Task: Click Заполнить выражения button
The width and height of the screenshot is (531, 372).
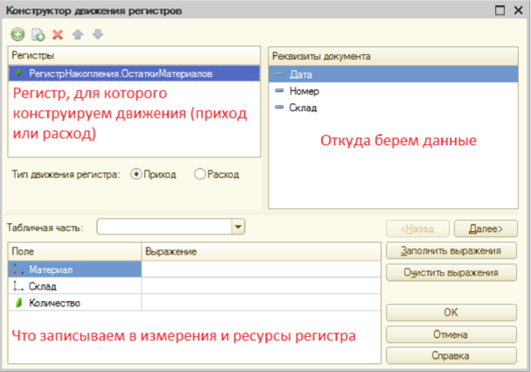Action: 451,251
